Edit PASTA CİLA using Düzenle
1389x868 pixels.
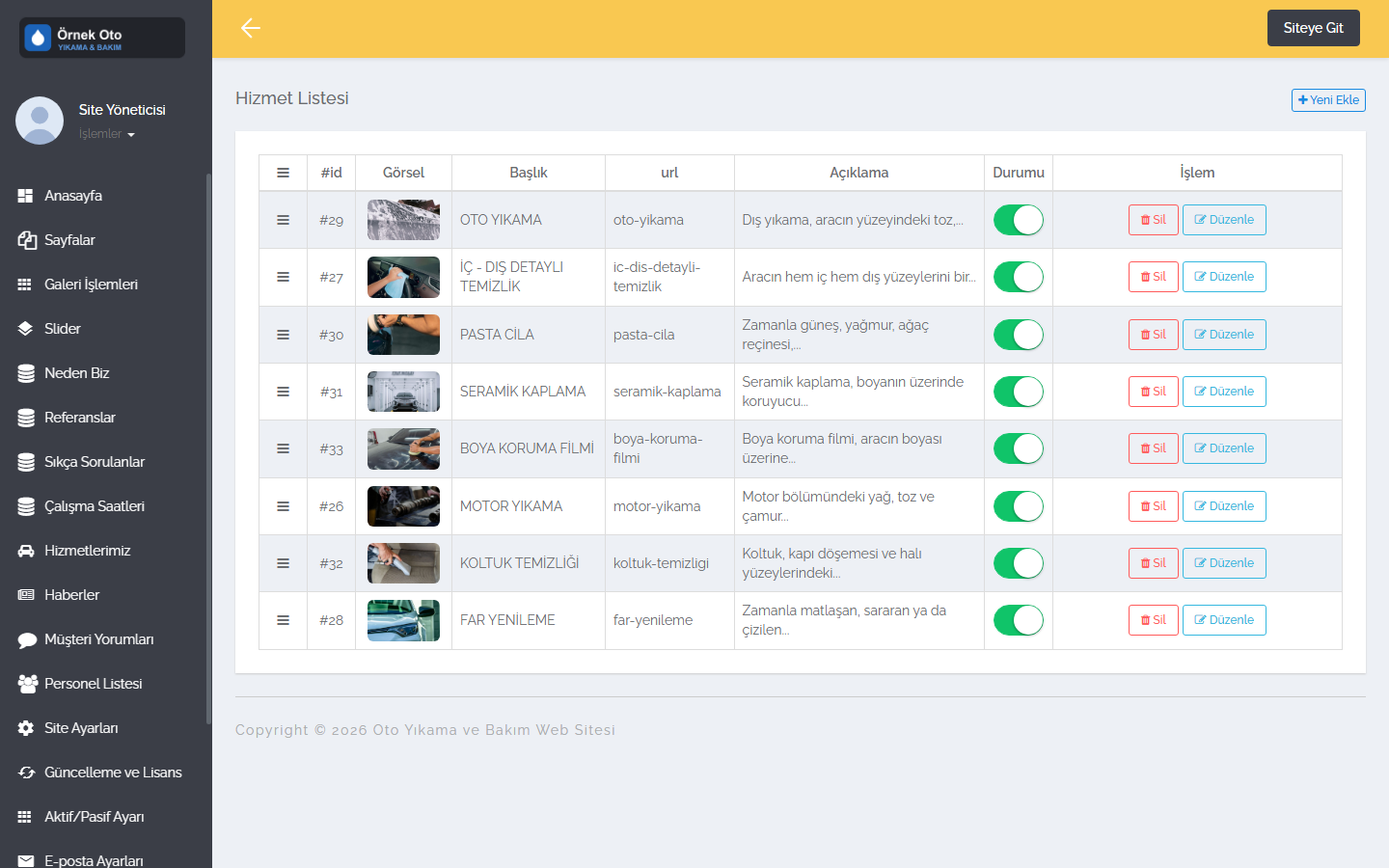click(x=1224, y=335)
